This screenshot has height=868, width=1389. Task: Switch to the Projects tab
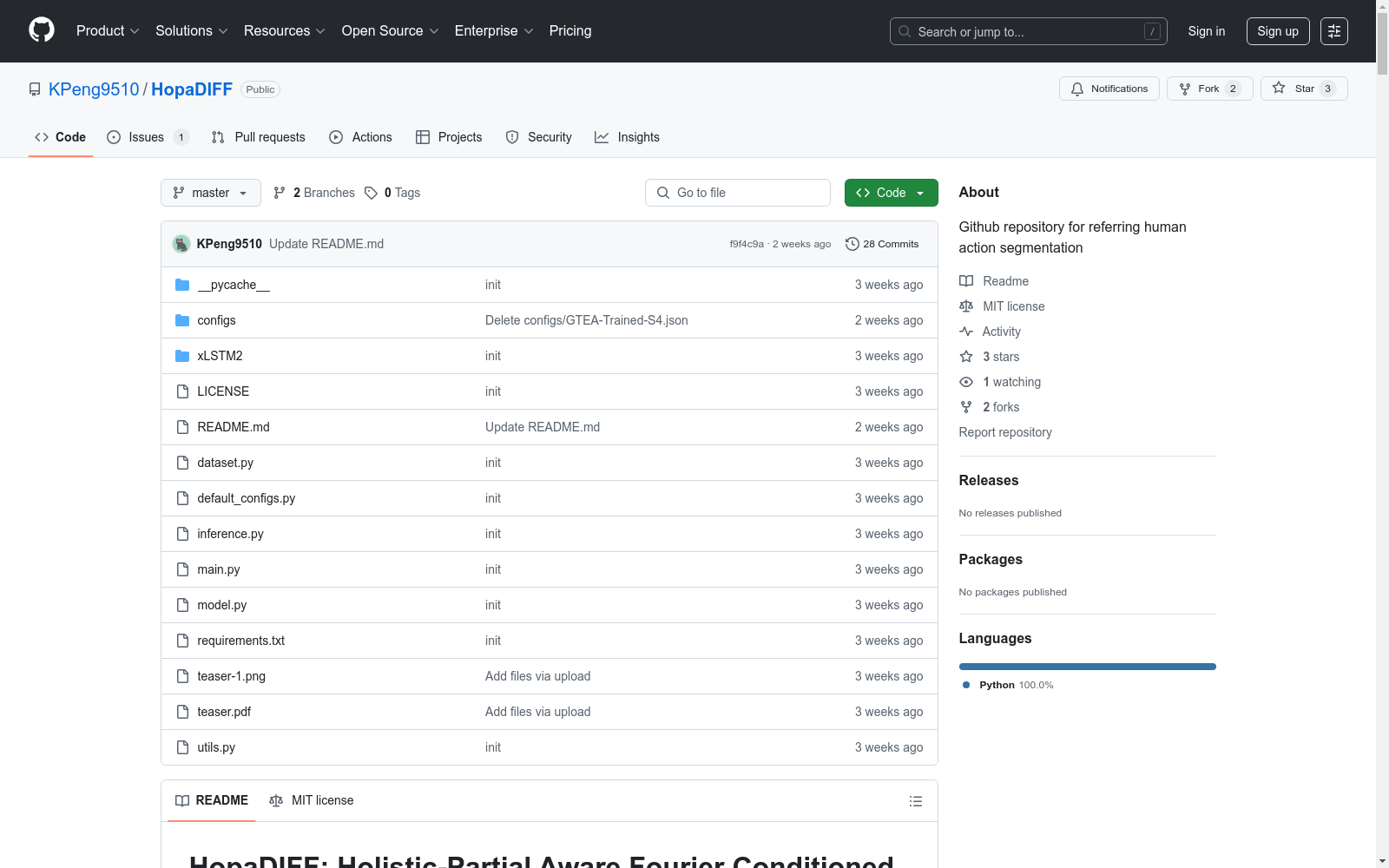449,137
